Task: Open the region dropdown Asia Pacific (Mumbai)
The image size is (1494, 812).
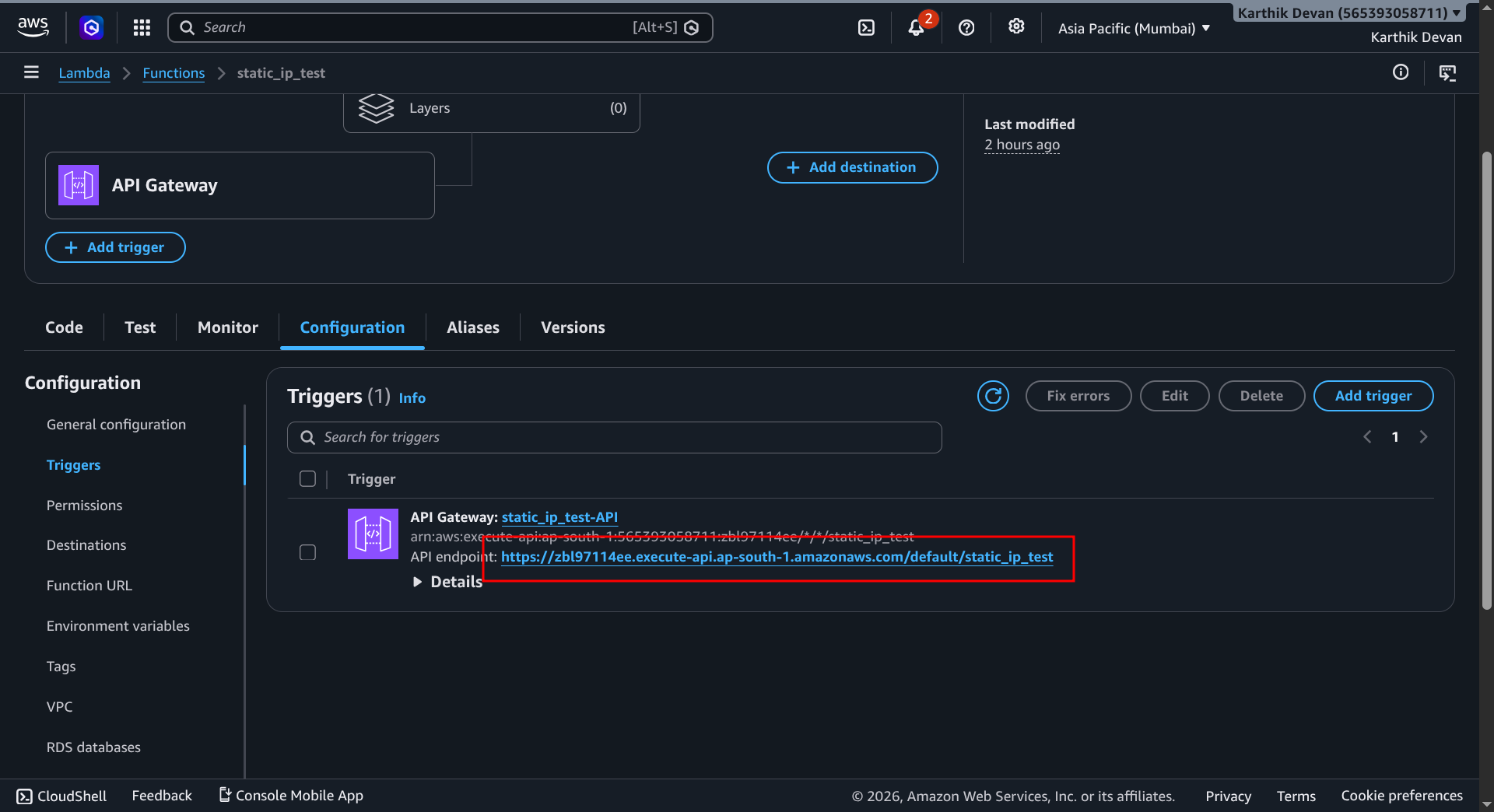Action: click(1134, 29)
